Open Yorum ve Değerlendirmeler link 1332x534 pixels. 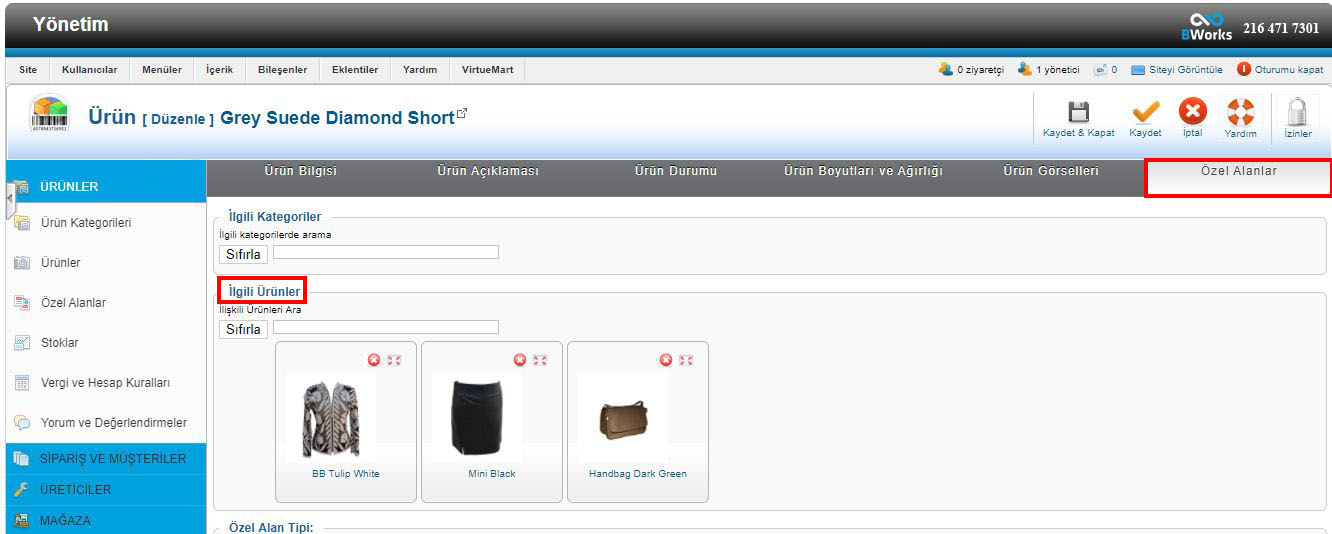tap(114, 423)
